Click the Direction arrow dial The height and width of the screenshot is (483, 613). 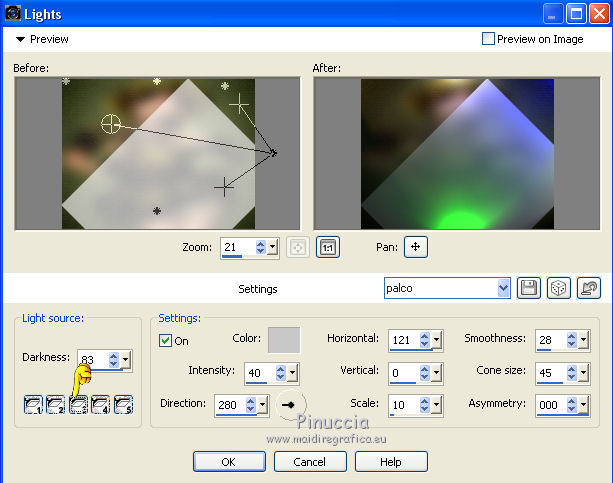coord(290,405)
